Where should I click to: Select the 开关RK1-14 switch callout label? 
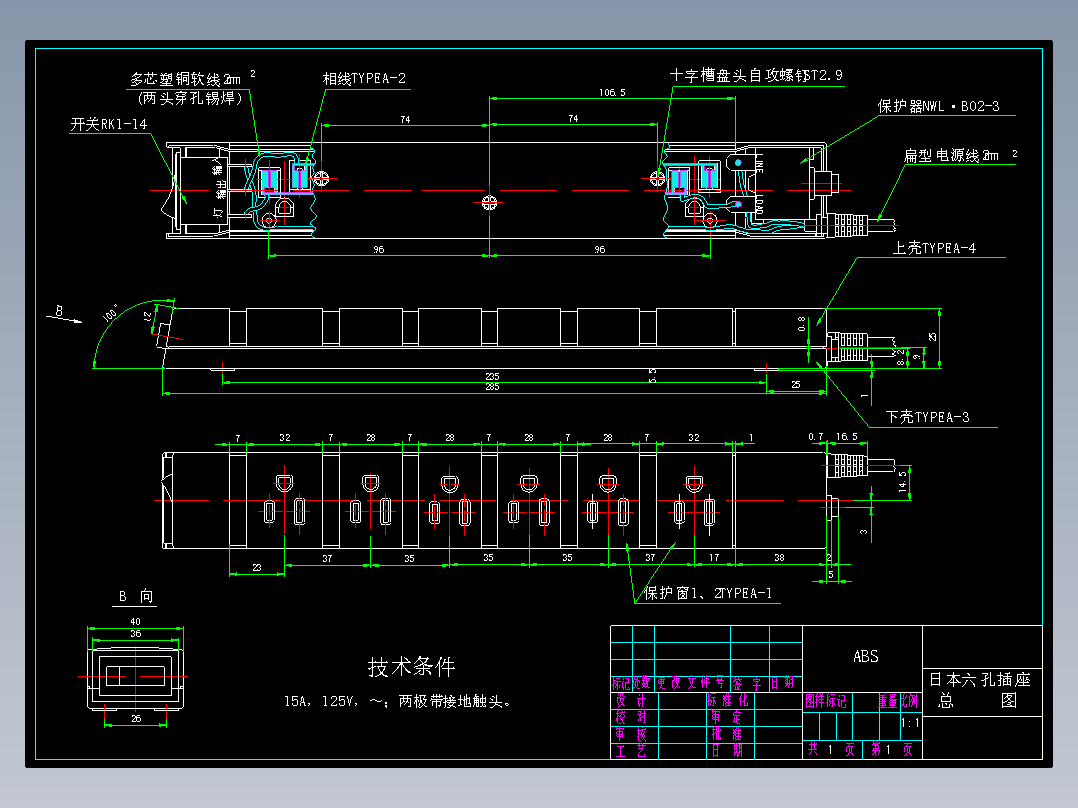tap(109, 124)
